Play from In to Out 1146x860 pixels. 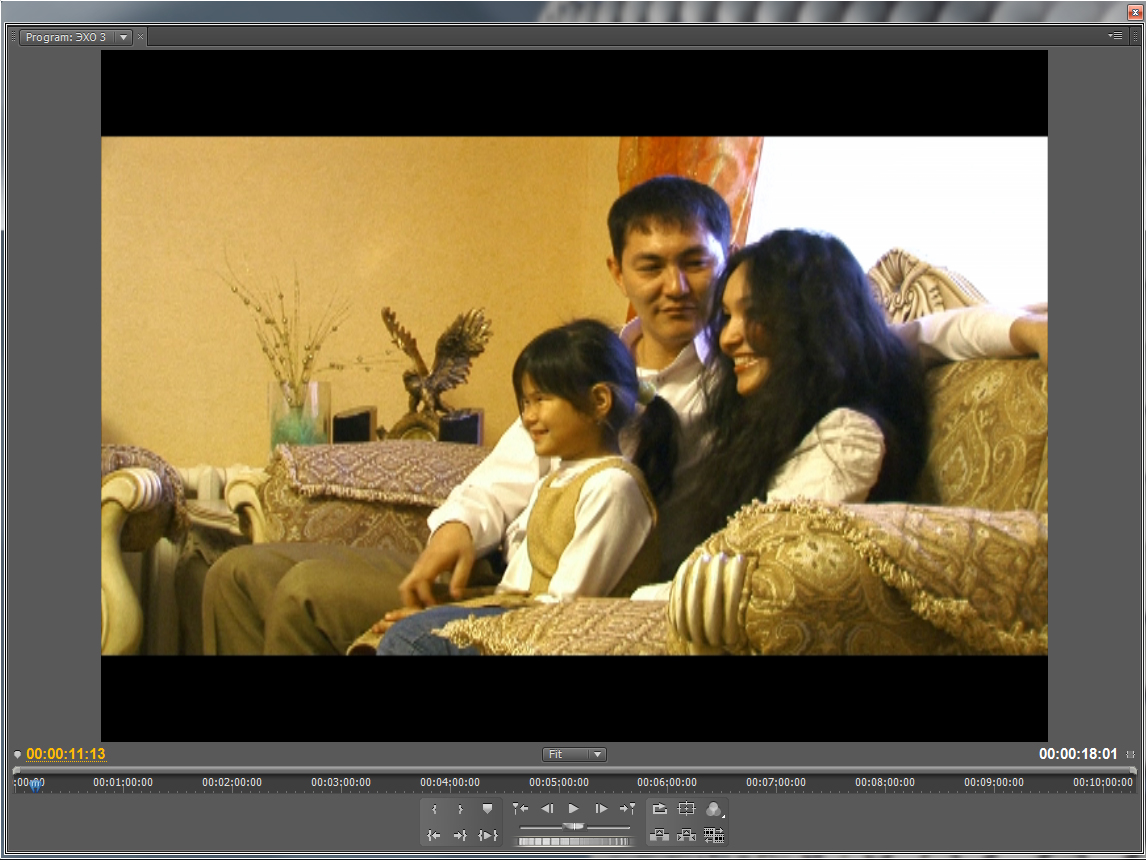[x=487, y=835]
